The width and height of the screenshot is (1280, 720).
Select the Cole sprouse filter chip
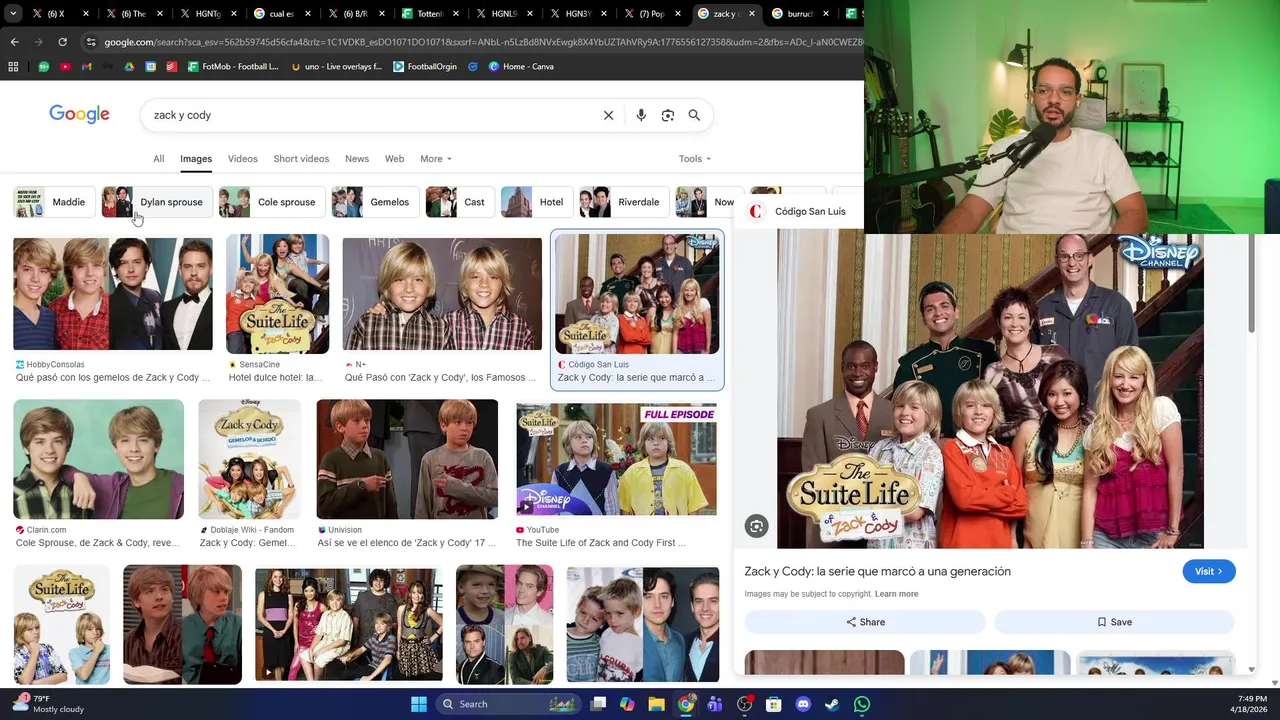(x=272, y=202)
